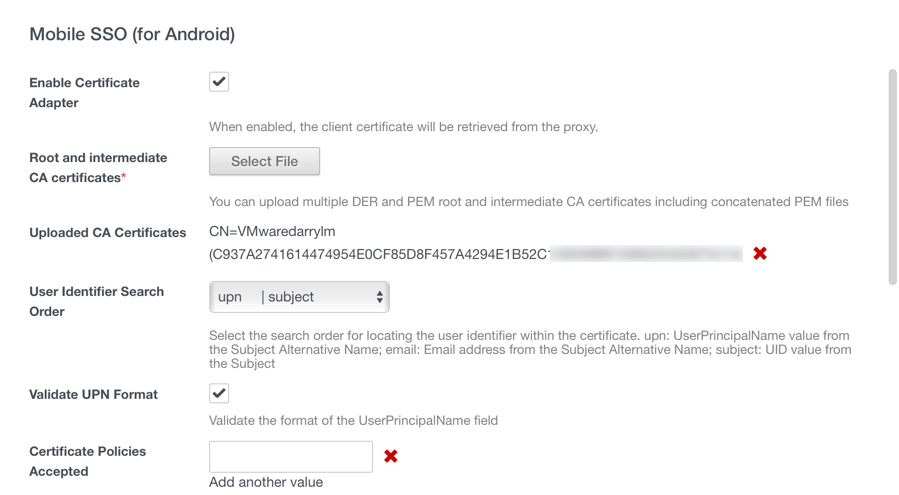Open the User Identifier Search Order dropdown
Screen dimensions: 899x495
[x=299, y=297]
